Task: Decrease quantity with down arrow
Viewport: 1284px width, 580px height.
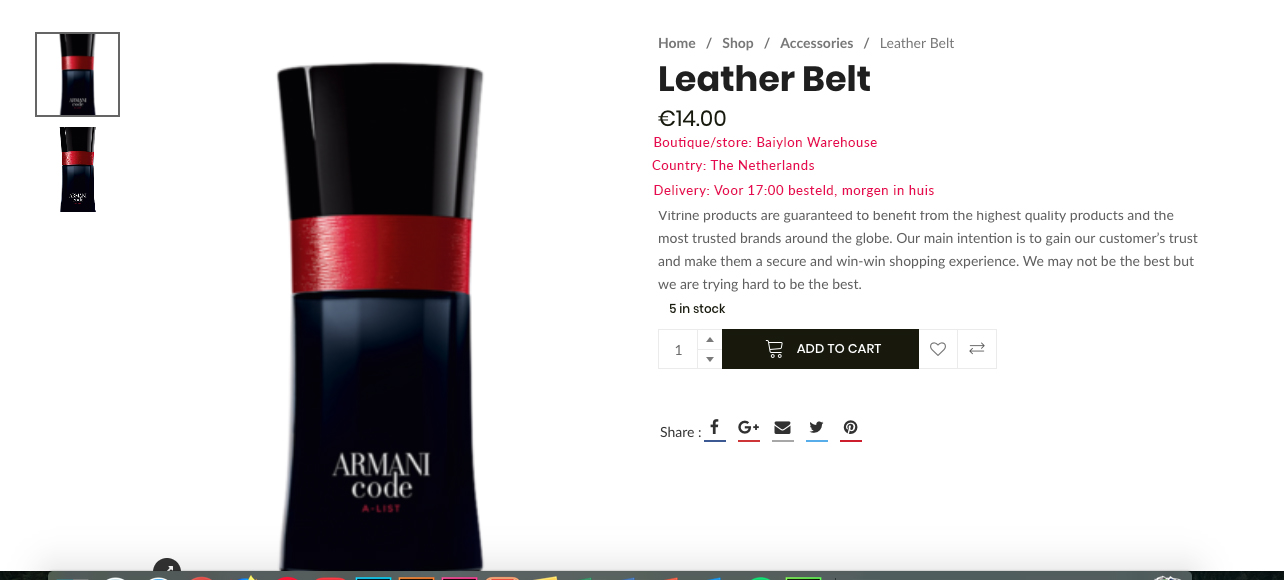Action: [710, 359]
